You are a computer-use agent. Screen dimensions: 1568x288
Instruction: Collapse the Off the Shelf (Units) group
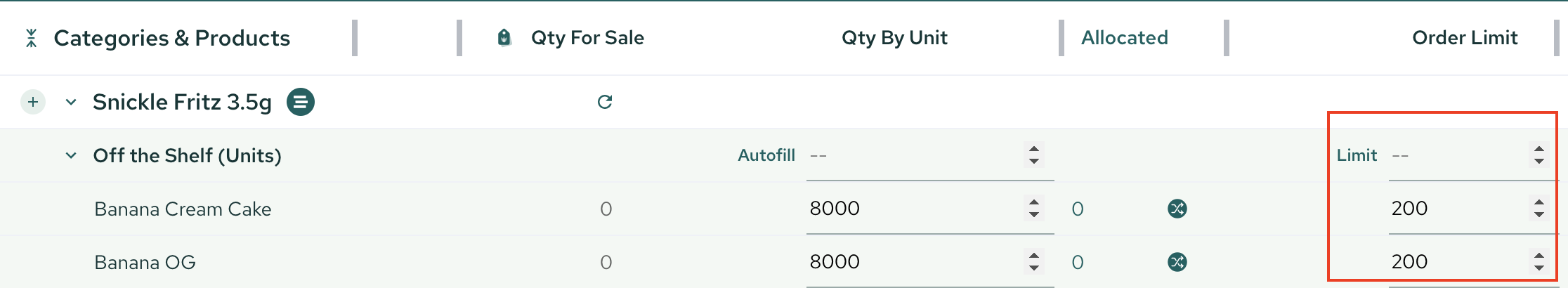pos(71,155)
